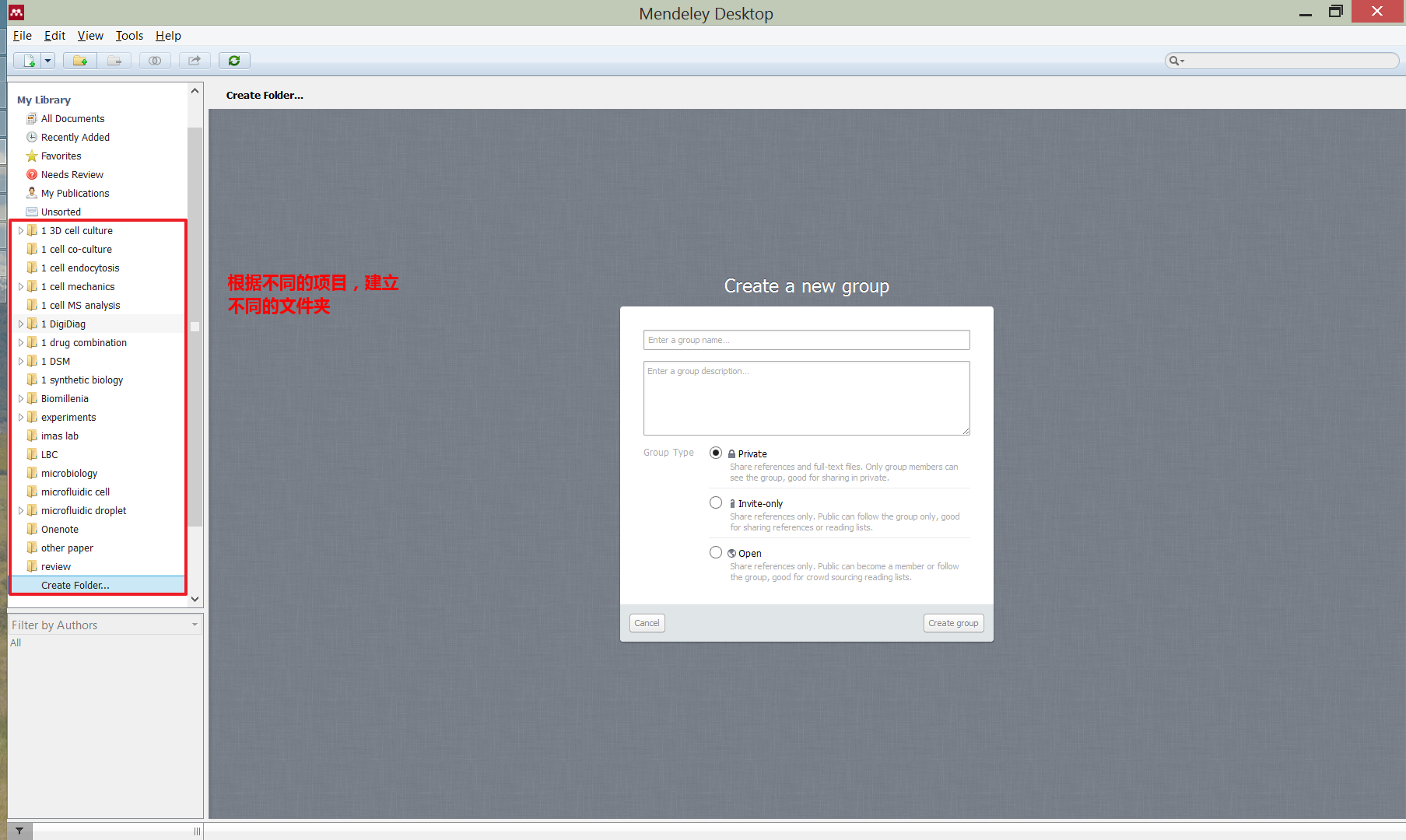Click the 1 cell MS analysis folder icon
This screenshot has height=840, width=1406.
click(32, 305)
